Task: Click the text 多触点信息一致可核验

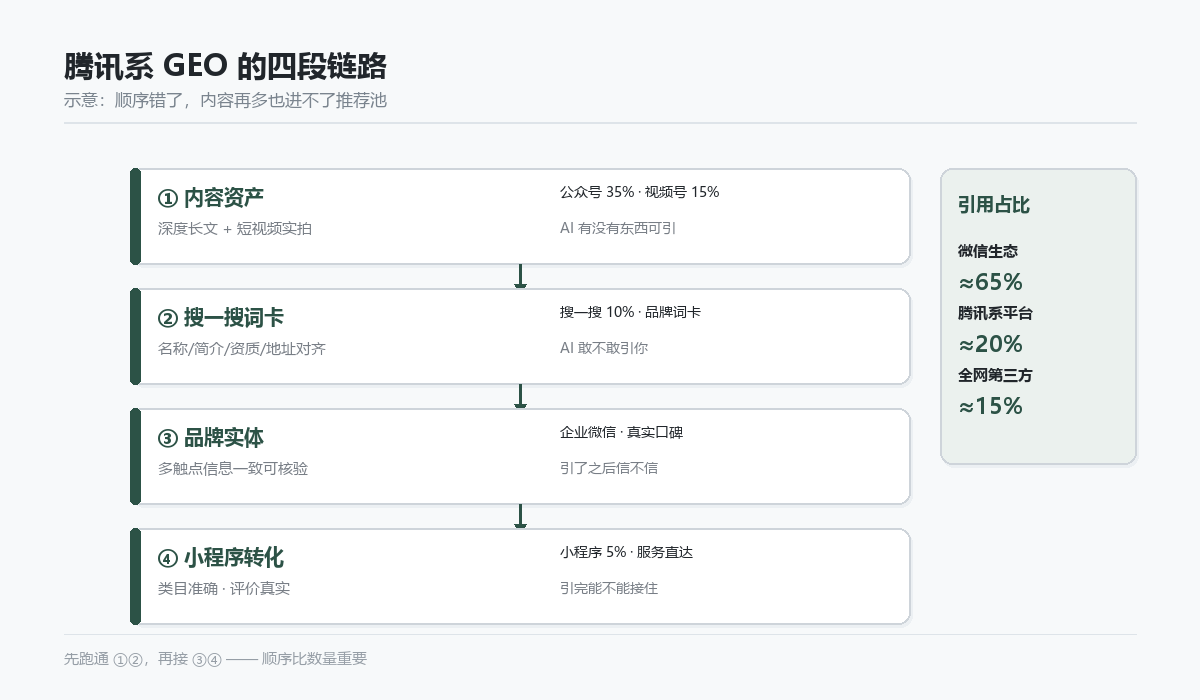Action: (x=233, y=469)
